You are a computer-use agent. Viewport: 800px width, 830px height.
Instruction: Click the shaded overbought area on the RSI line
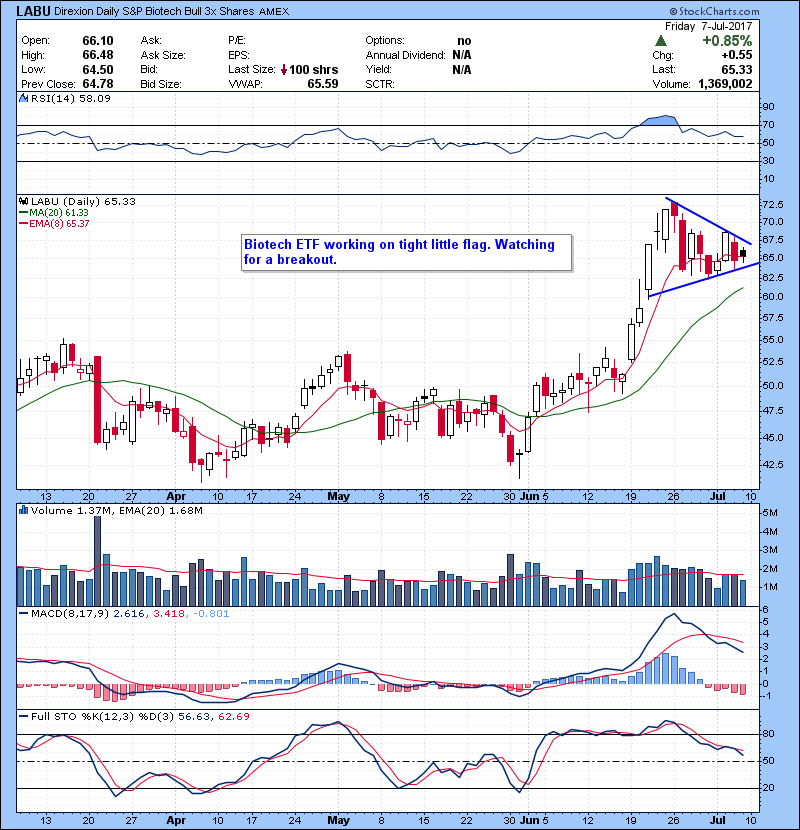click(659, 120)
